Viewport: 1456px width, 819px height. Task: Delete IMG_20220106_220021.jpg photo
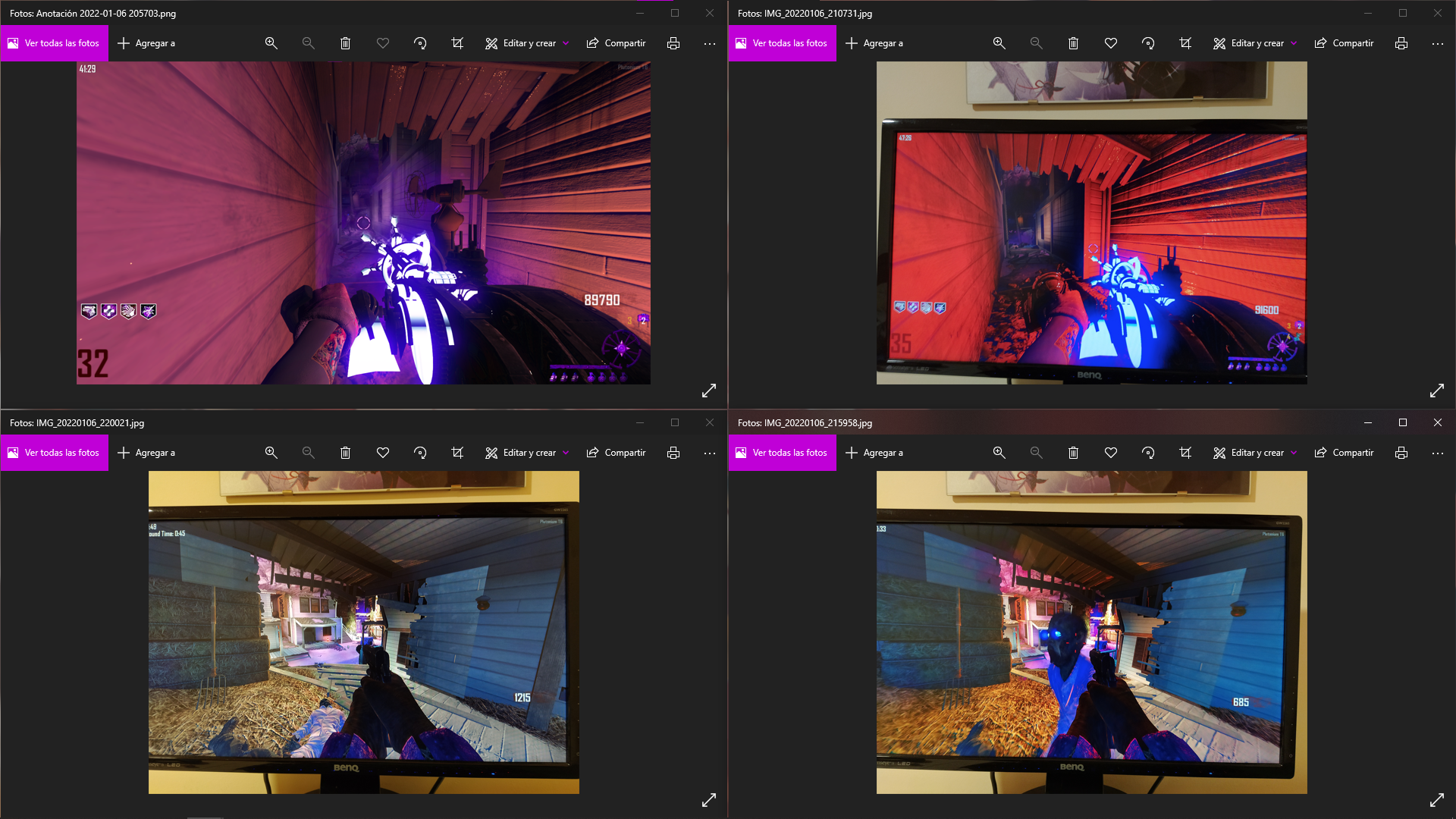click(x=345, y=453)
